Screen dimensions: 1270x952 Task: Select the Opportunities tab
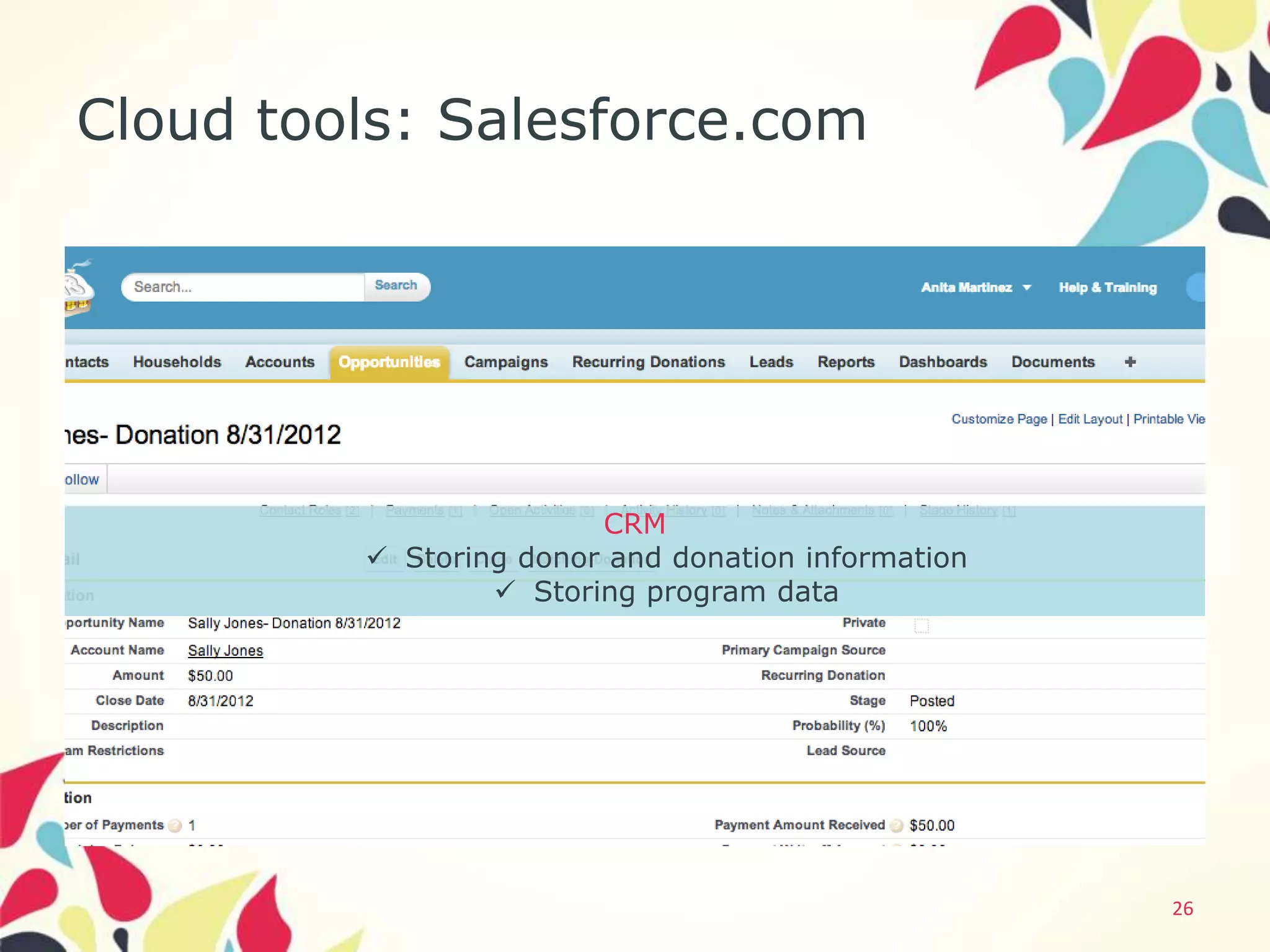point(389,363)
